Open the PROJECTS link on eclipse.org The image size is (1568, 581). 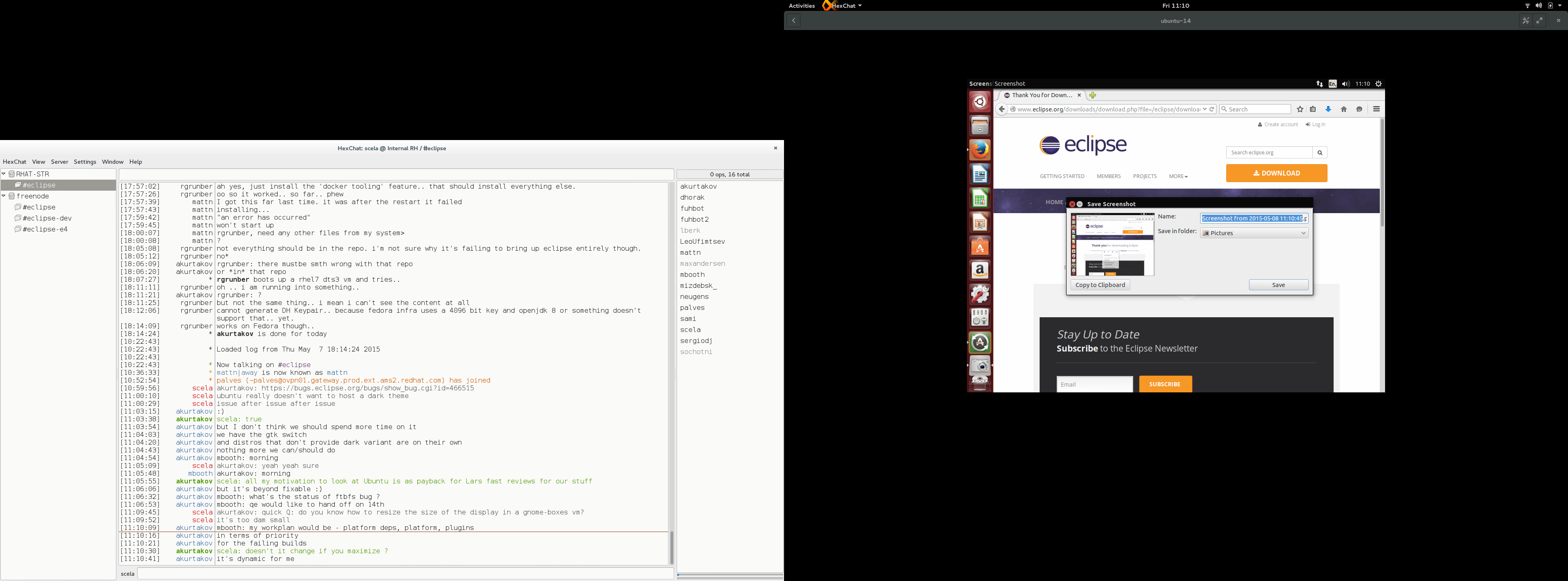pos(1144,176)
